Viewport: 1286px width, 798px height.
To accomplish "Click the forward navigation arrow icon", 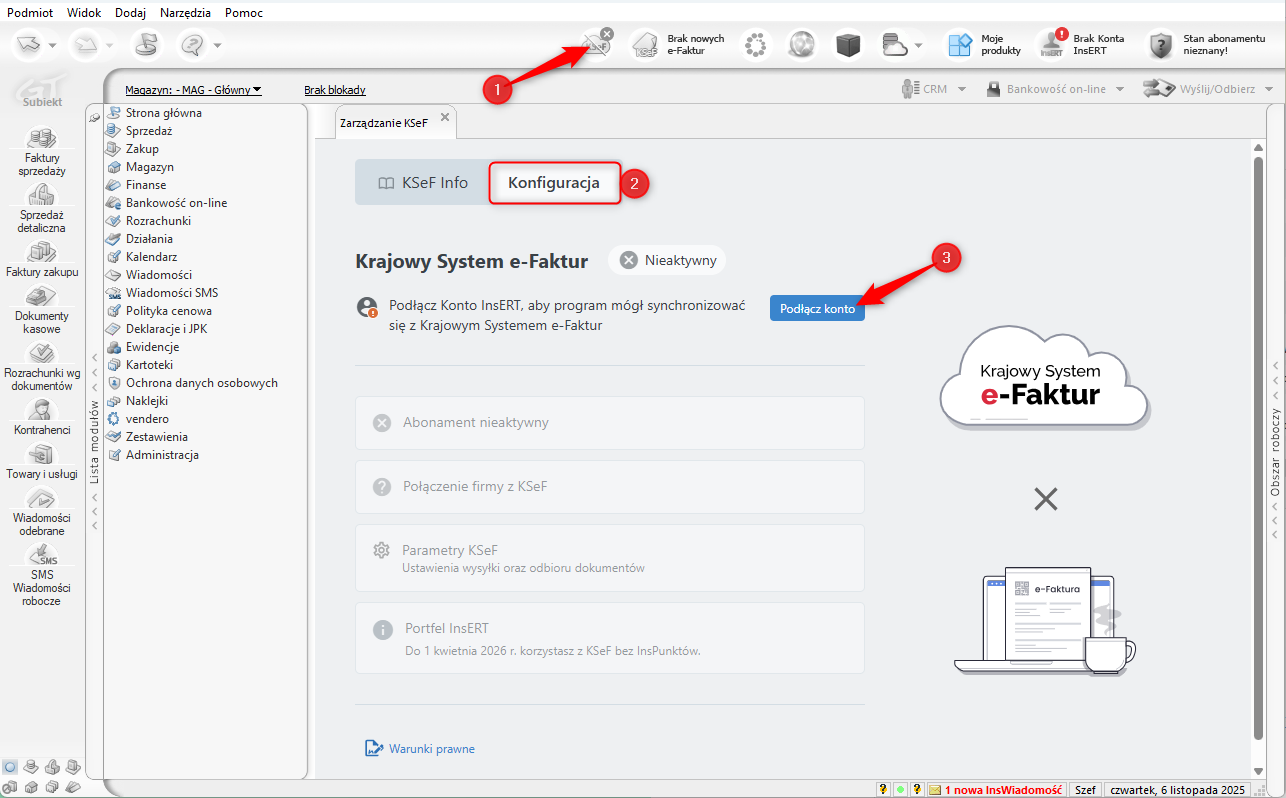I will click(x=85, y=45).
